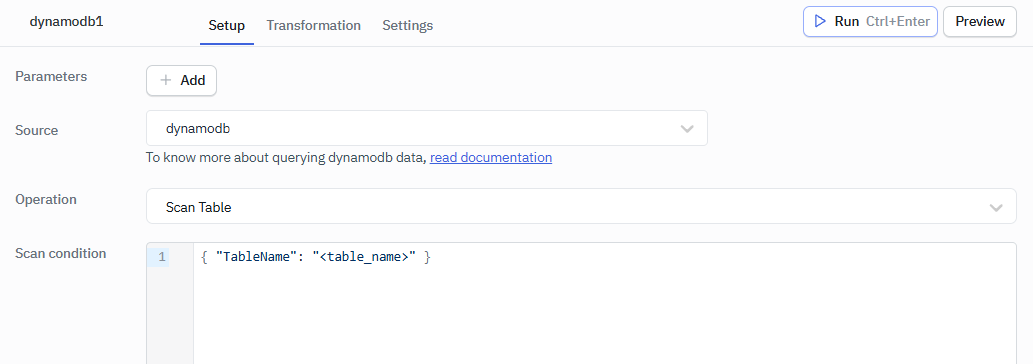1033x364 pixels.
Task: Click the "<table_name>" placeholder text
Action: [364, 257]
